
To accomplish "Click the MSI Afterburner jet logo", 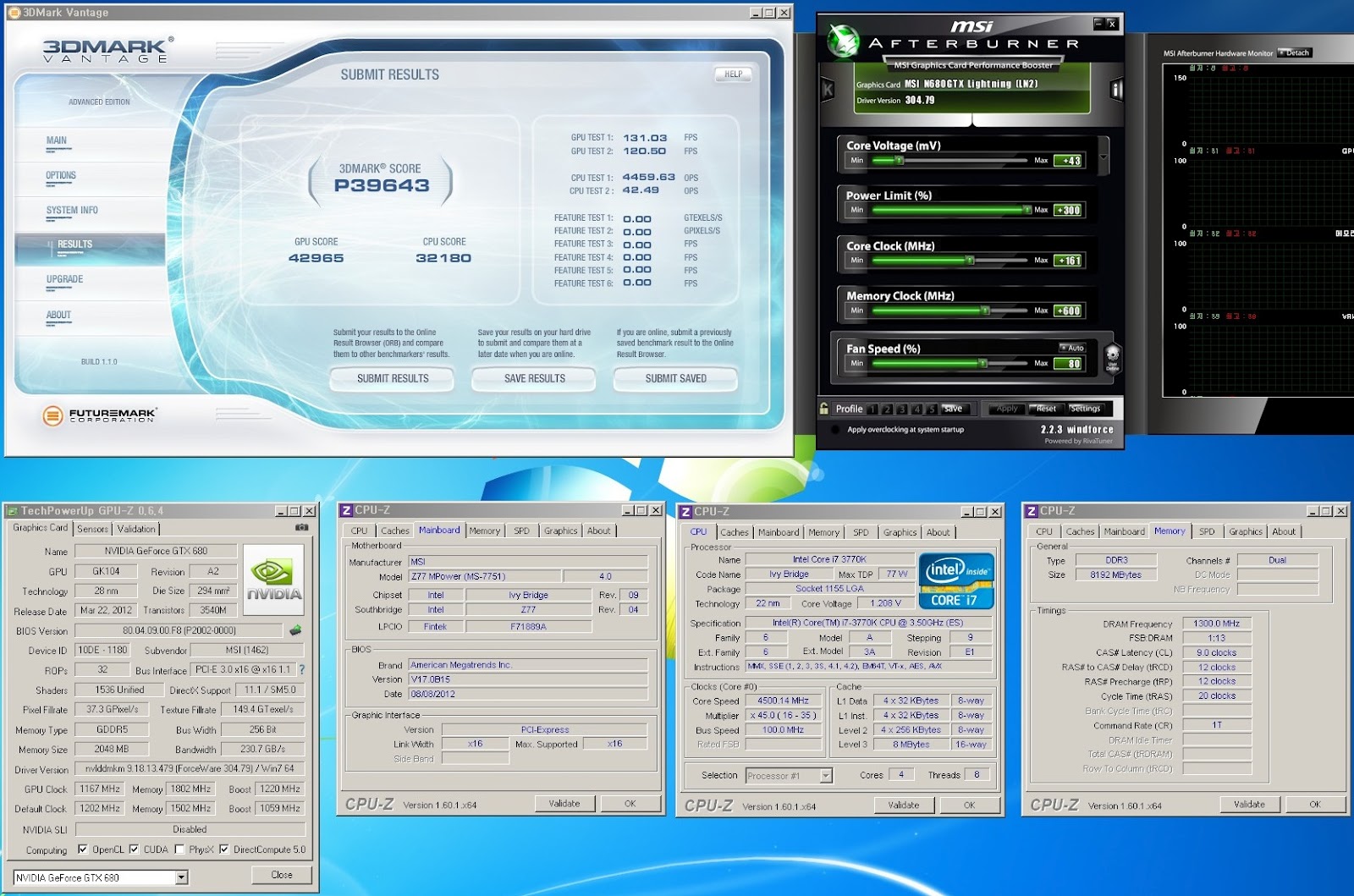I will tap(842, 40).
